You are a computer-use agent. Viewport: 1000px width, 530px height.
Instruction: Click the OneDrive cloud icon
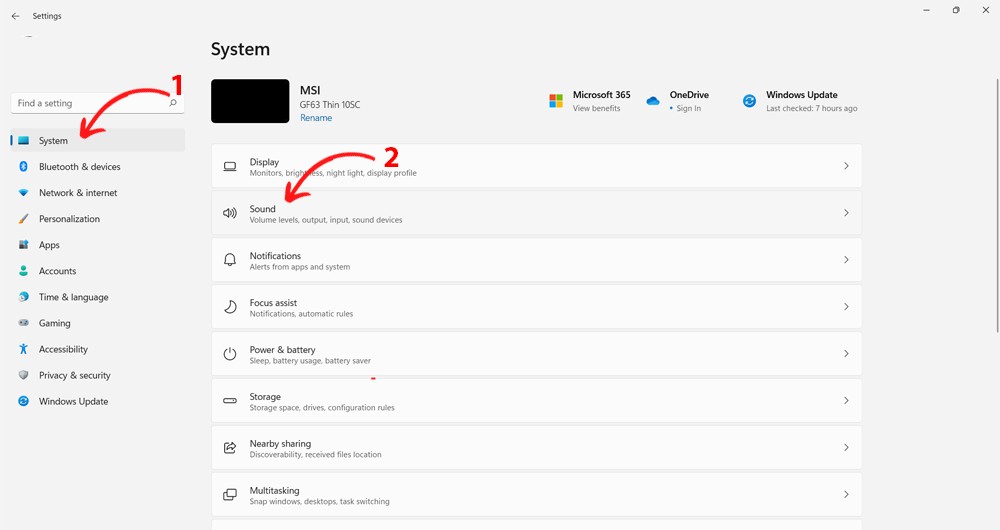tap(652, 101)
